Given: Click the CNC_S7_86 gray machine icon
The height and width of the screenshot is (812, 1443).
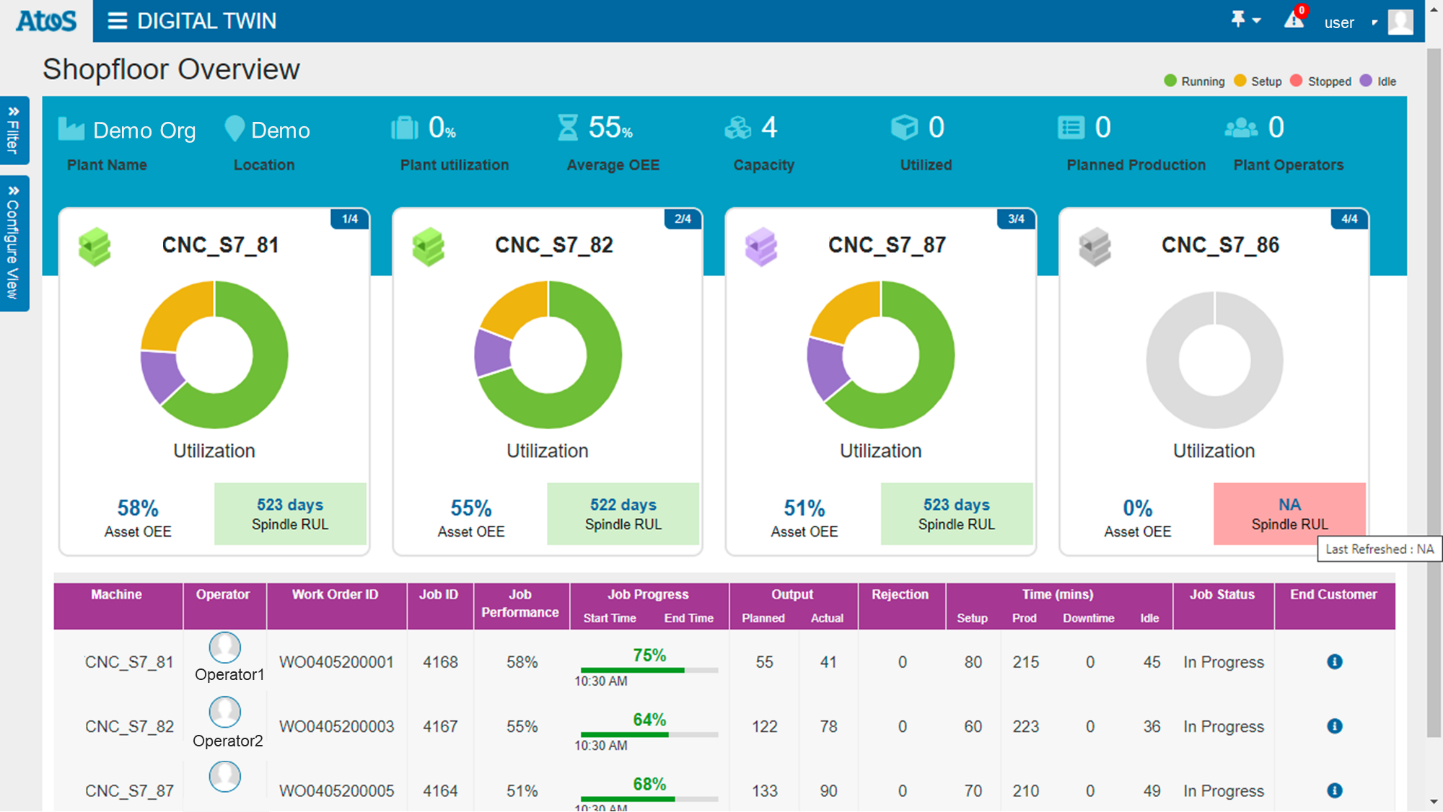Looking at the screenshot, I should click(x=1095, y=246).
